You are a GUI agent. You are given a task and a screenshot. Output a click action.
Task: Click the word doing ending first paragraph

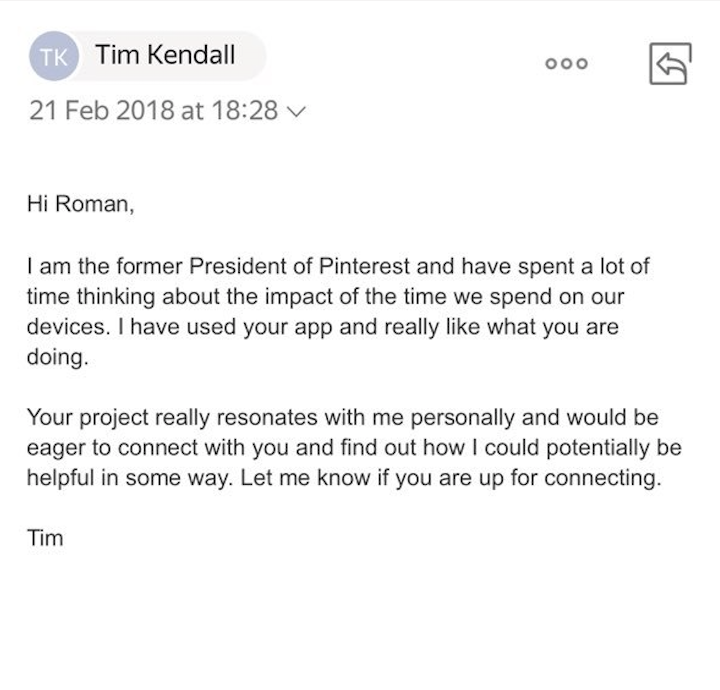[57, 357]
